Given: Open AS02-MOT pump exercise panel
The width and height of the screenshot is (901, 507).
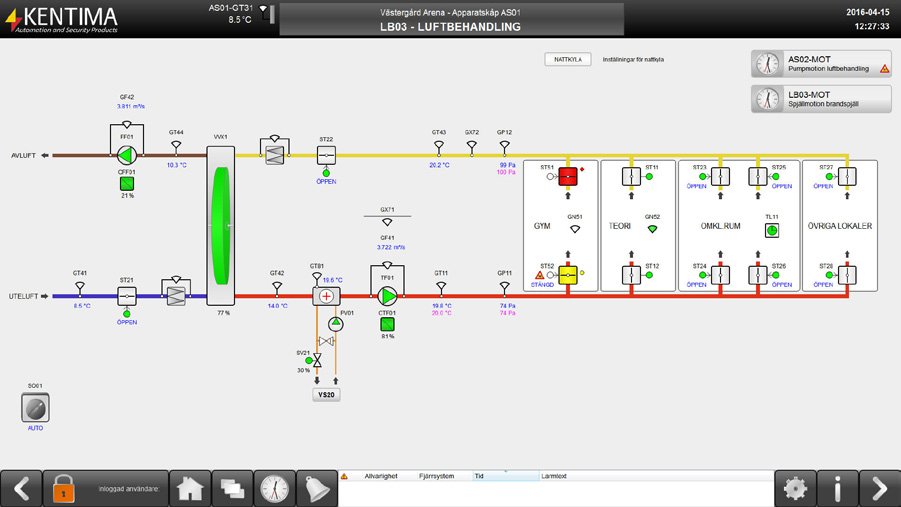Looking at the screenshot, I should tap(821, 63).
